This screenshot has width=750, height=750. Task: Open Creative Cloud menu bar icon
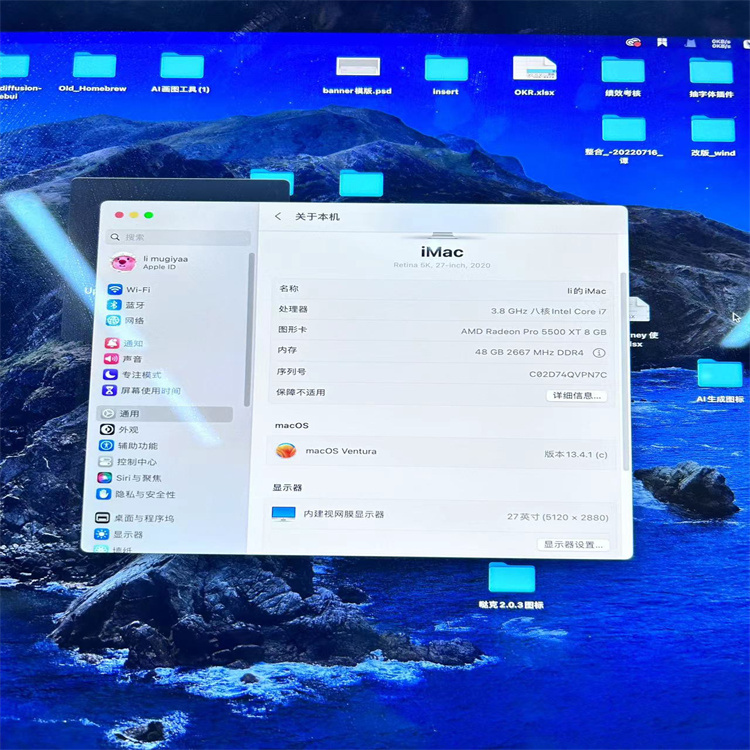tap(633, 43)
